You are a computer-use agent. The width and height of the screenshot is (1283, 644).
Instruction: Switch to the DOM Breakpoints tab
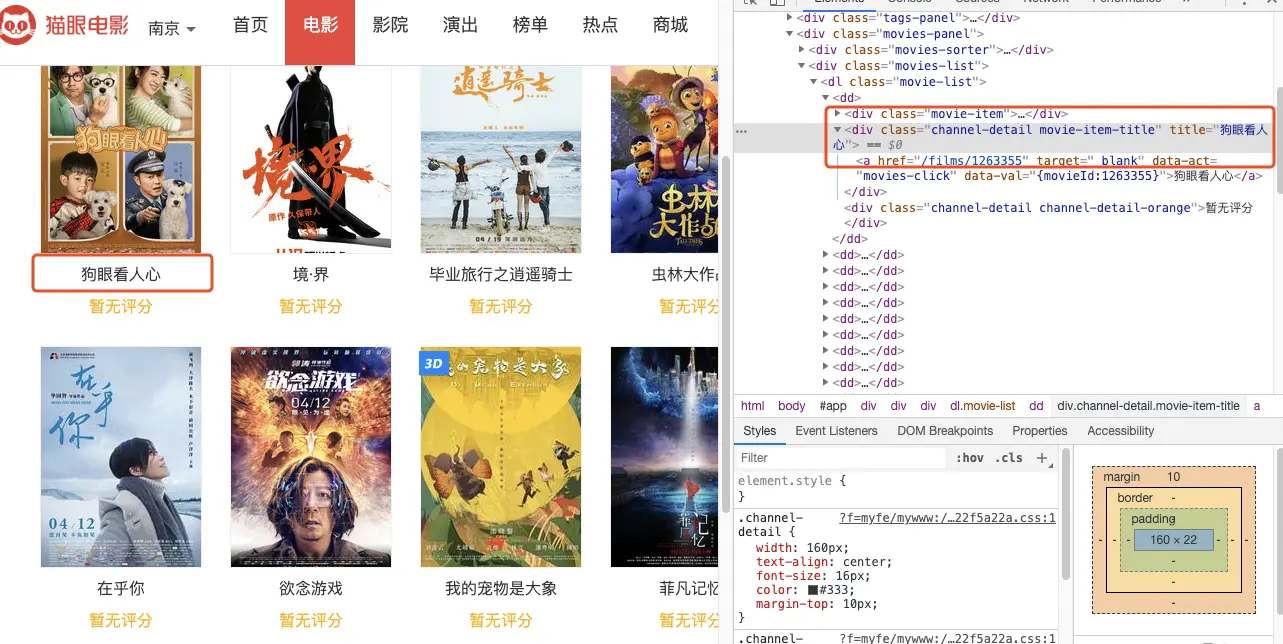[x=945, y=431]
